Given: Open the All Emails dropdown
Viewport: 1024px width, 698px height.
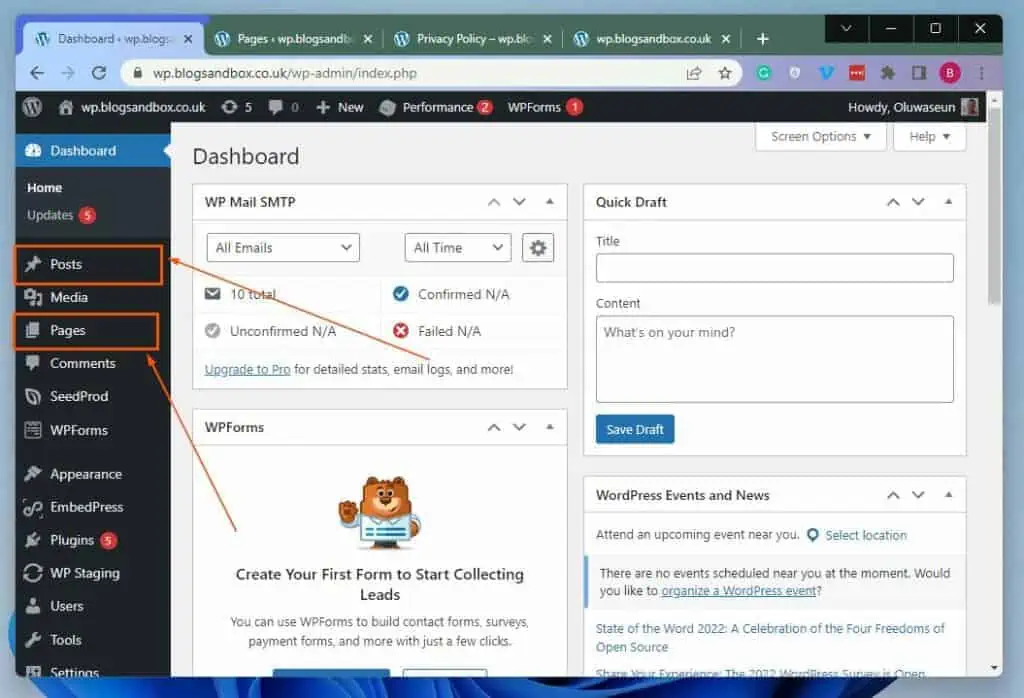Looking at the screenshot, I should click(283, 248).
